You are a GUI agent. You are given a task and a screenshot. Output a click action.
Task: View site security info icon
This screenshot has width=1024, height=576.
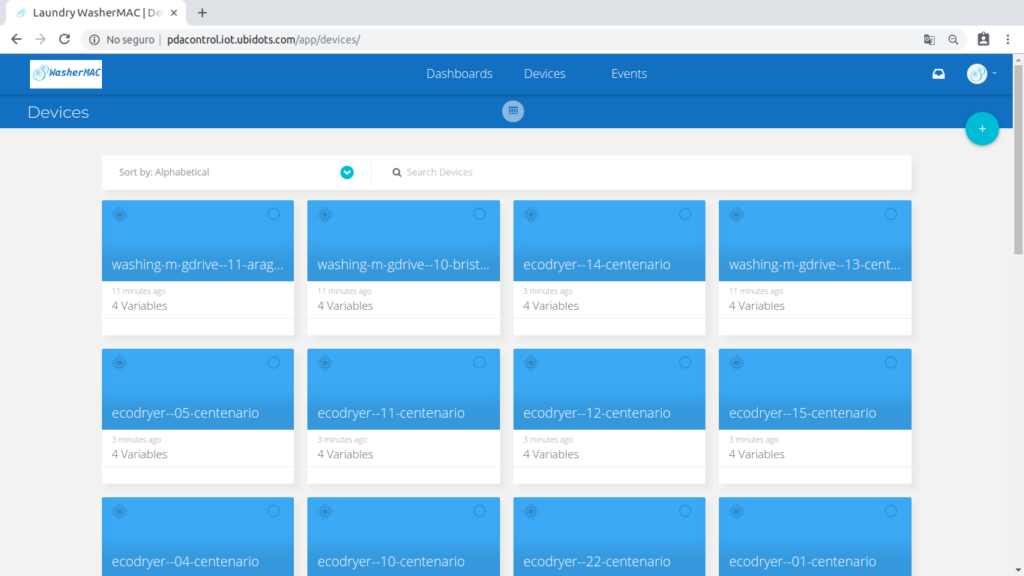(94, 40)
